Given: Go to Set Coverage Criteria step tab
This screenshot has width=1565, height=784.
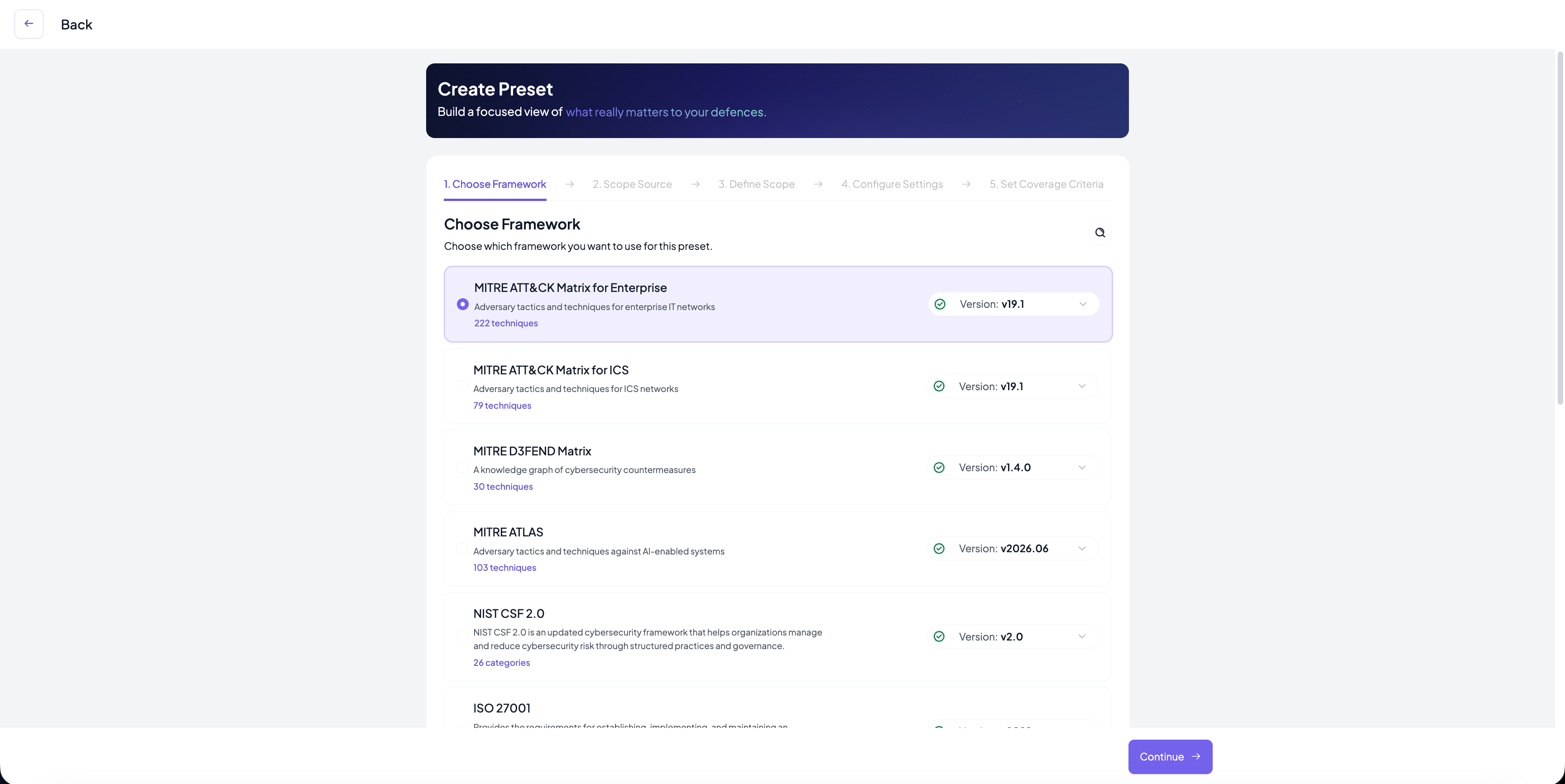Looking at the screenshot, I should click(x=1046, y=184).
